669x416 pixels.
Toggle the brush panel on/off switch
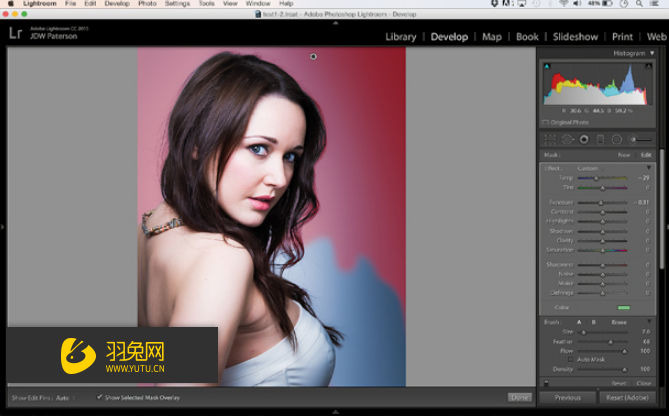click(x=546, y=383)
